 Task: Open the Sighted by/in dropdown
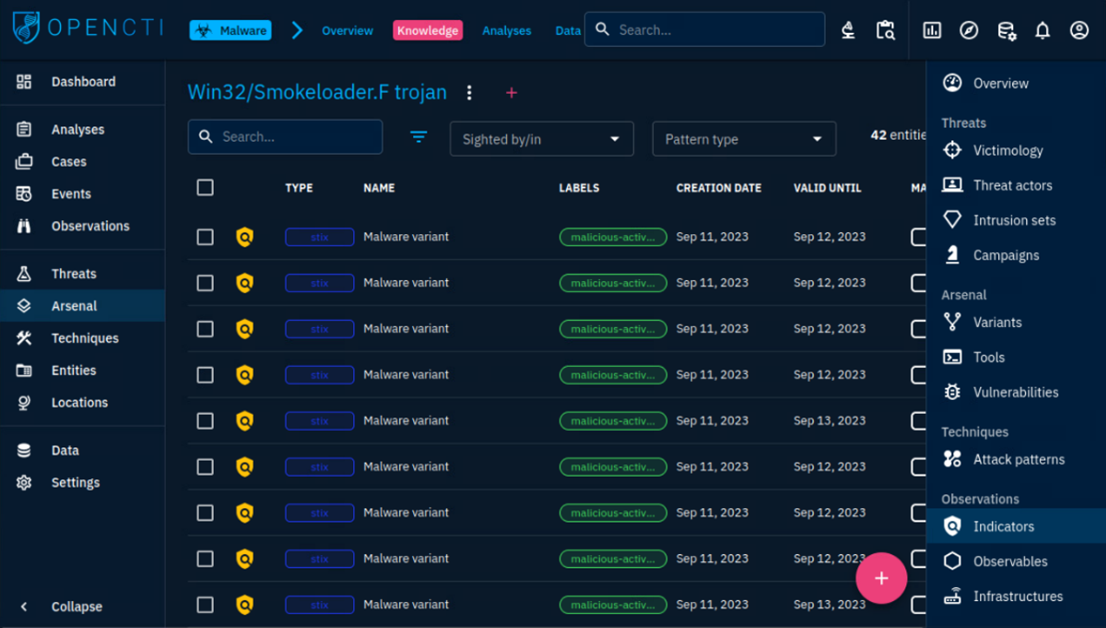pyautogui.click(x=541, y=138)
